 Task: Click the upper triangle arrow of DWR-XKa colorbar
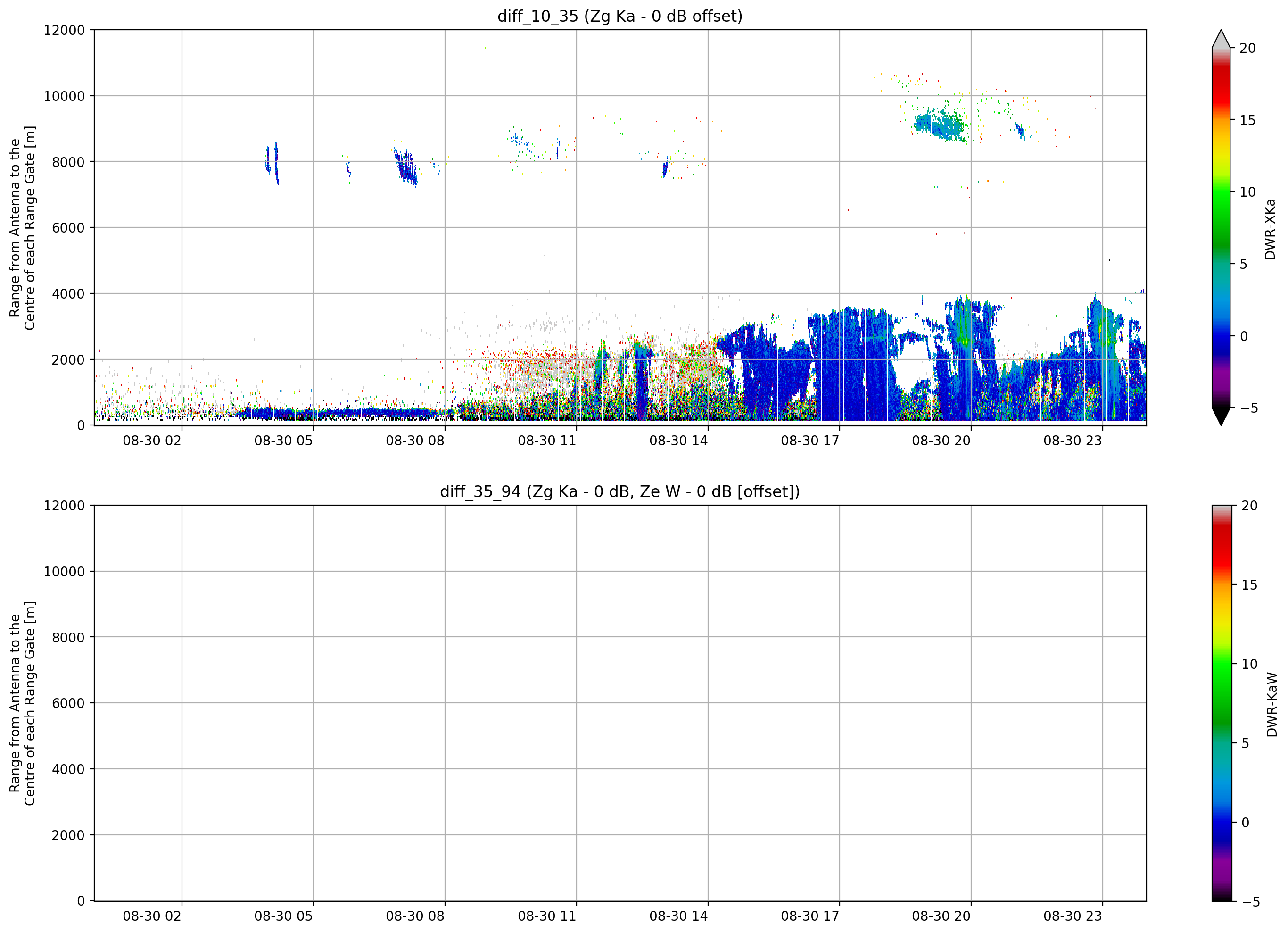(x=1221, y=39)
